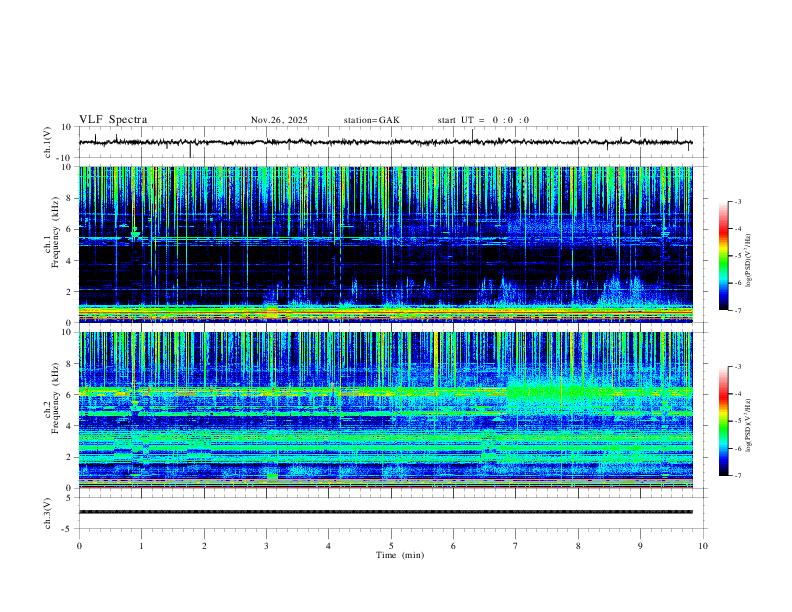
Task: Click the 'start UT = 0 : 0 : 0' text
Action: (483, 120)
